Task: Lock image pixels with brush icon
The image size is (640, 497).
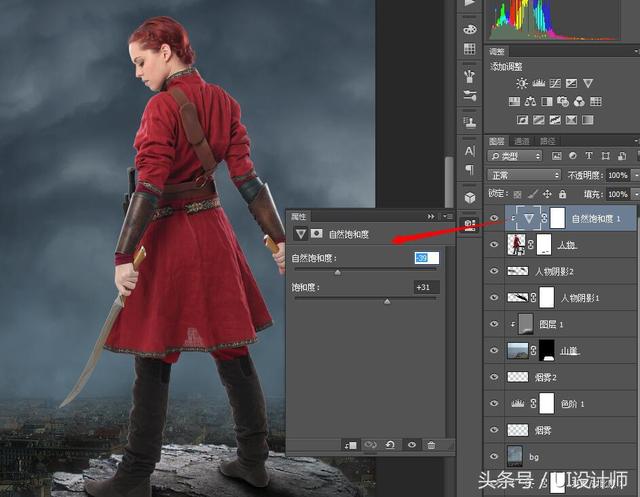Action: tap(533, 194)
